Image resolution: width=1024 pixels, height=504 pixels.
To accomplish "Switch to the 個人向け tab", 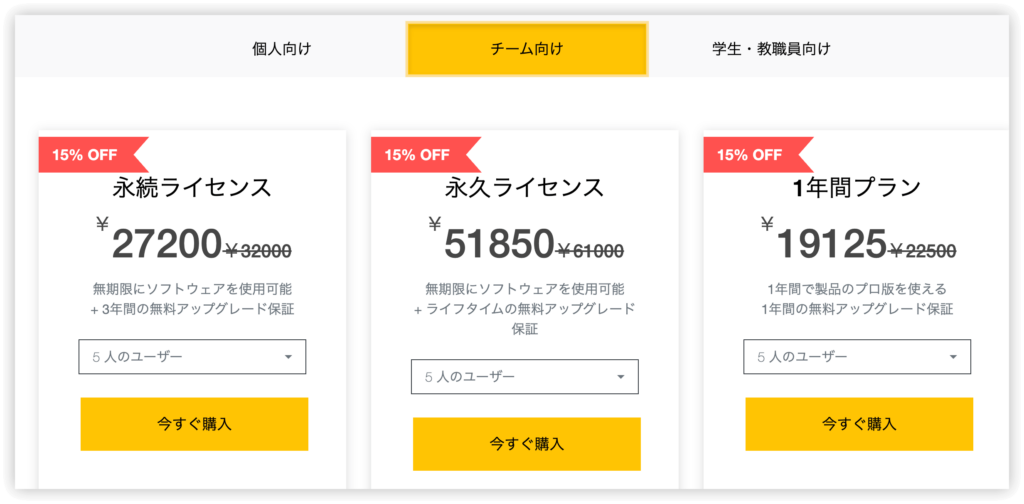I will click(x=281, y=48).
